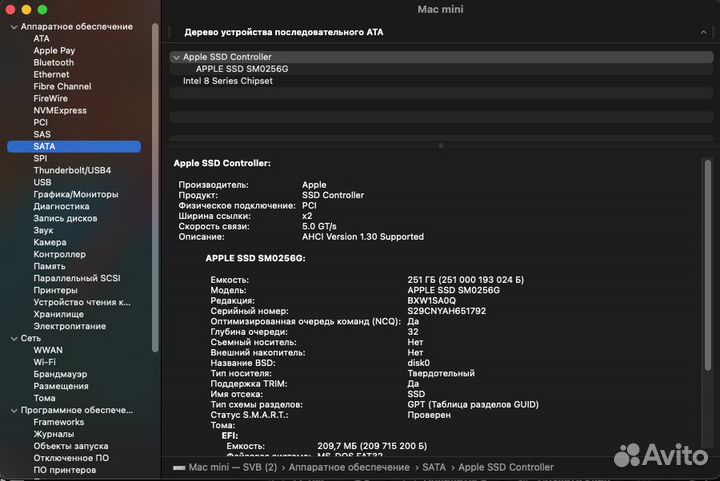Select Wi-Fi under Сеть

coord(44,362)
